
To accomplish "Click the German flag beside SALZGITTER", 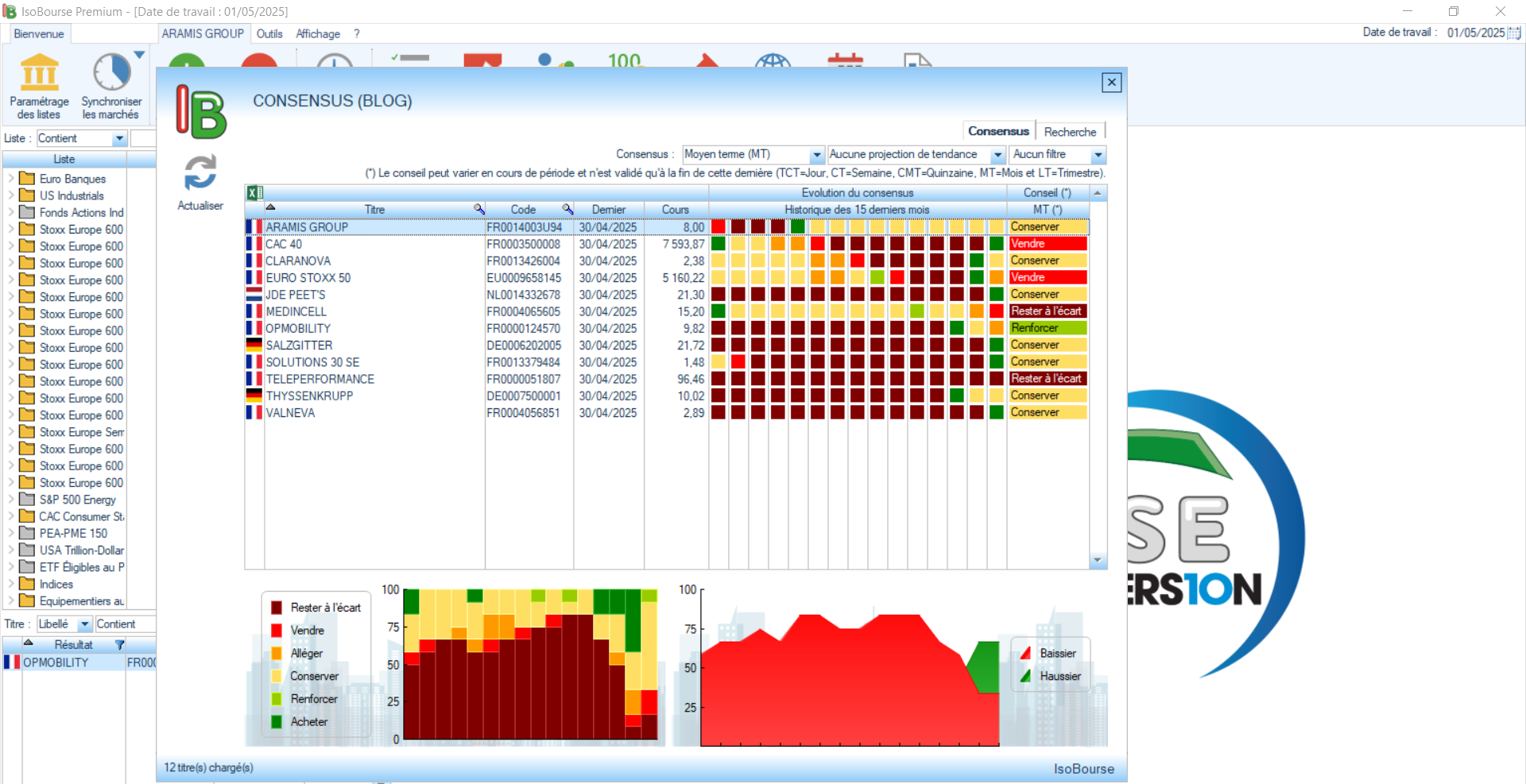I will point(254,345).
